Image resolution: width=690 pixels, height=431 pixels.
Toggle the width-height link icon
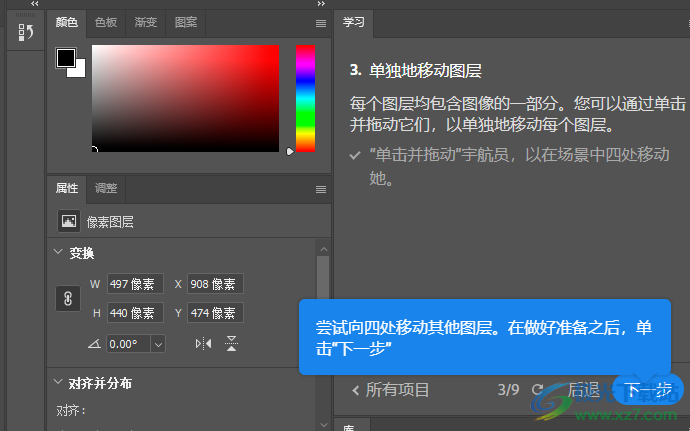coord(68,299)
